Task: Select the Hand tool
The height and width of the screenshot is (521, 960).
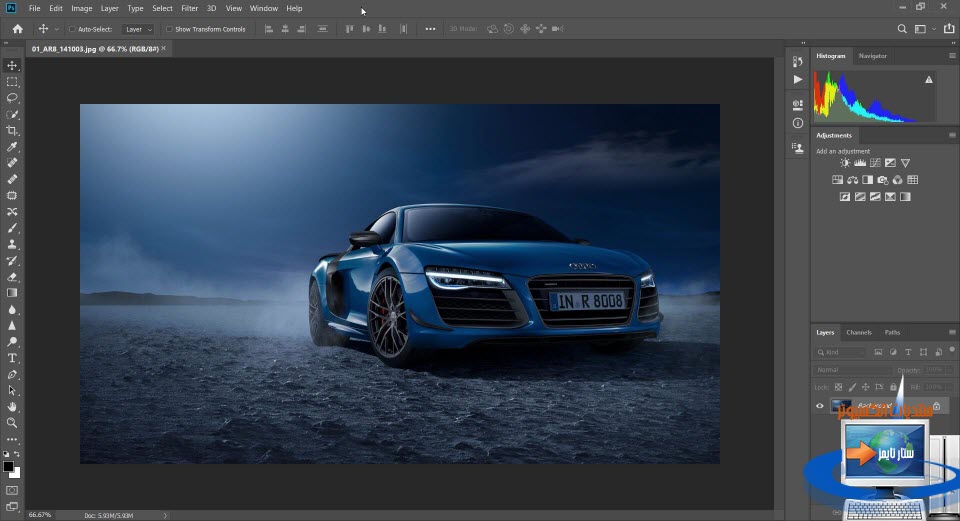Action: coord(12,407)
